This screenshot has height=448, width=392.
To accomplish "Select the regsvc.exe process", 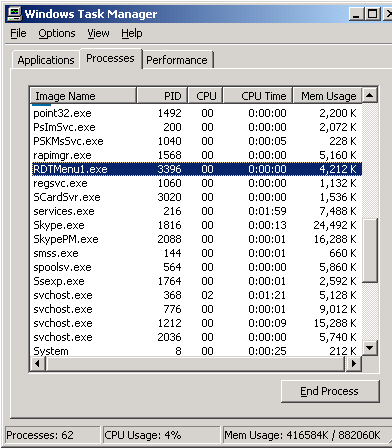I will (x=196, y=183).
